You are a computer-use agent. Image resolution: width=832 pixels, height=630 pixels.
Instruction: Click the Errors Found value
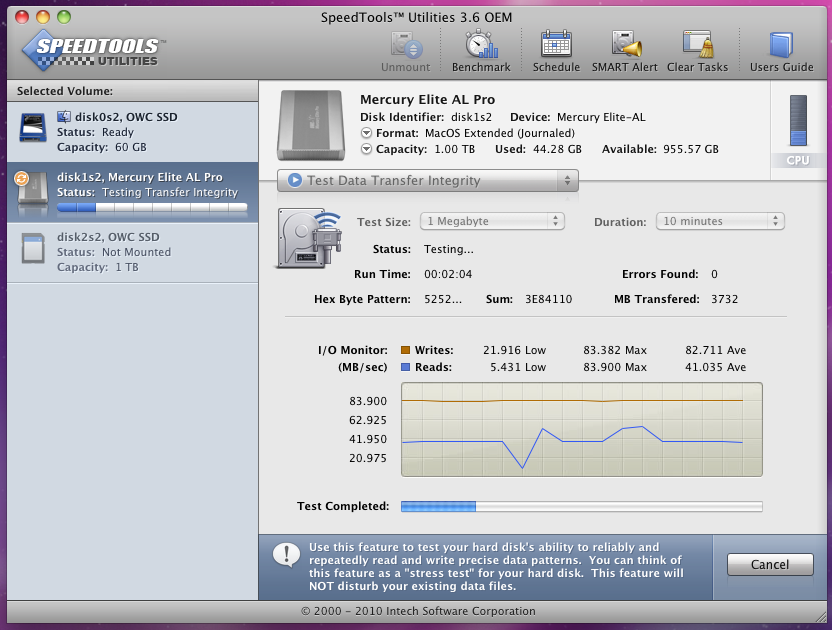pyautogui.click(x=714, y=274)
